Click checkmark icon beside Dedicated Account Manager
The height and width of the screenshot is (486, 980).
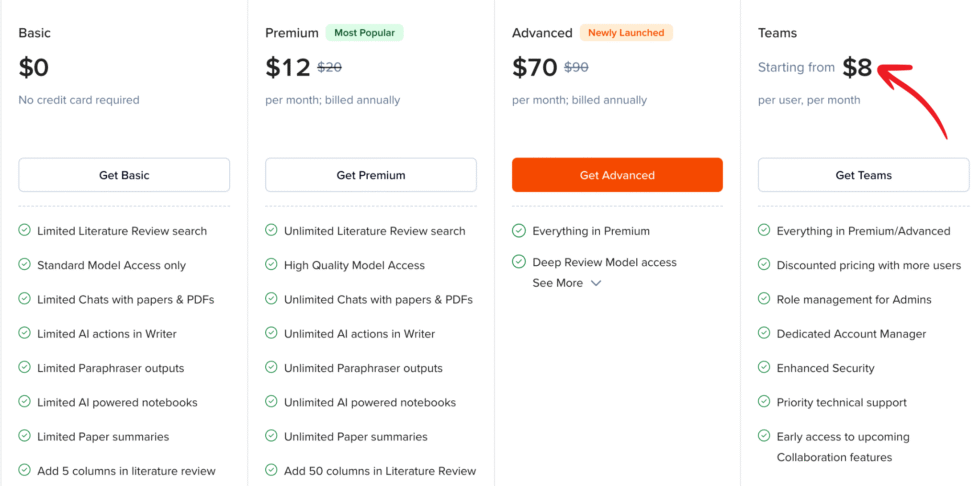[x=764, y=333]
